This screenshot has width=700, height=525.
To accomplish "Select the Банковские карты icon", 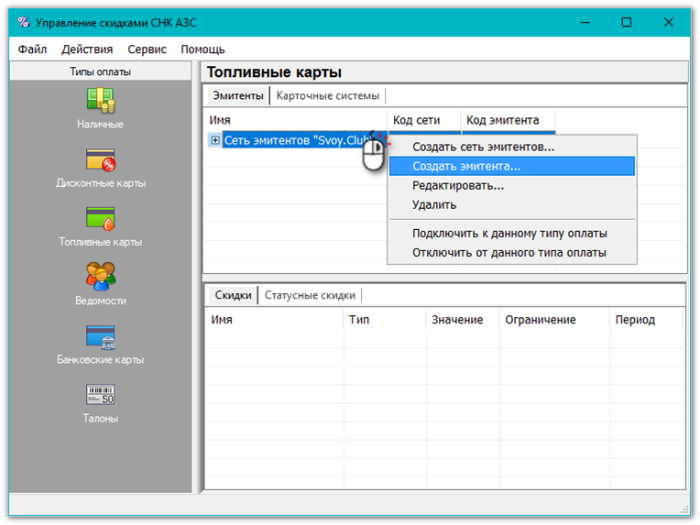I will point(100,337).
